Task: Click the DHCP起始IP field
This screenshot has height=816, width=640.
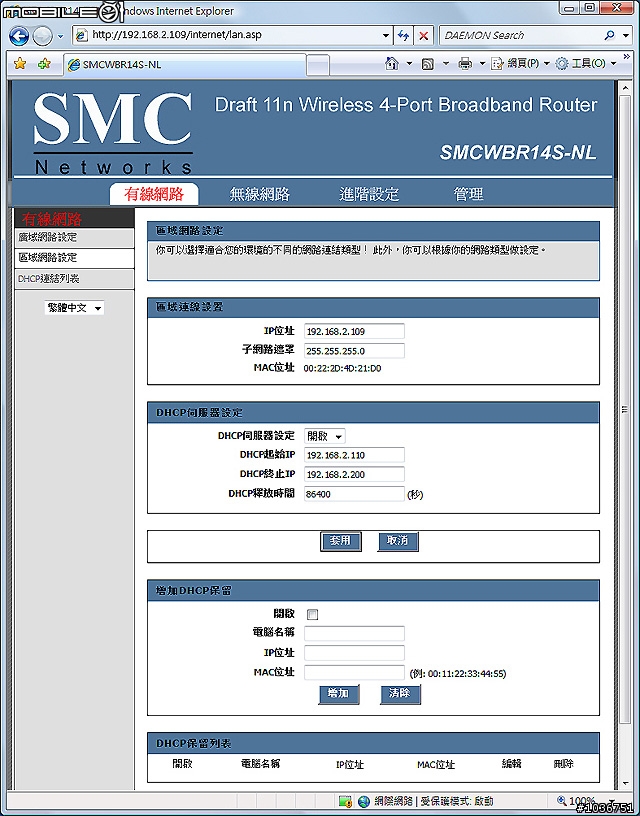Action: (354, 455)
